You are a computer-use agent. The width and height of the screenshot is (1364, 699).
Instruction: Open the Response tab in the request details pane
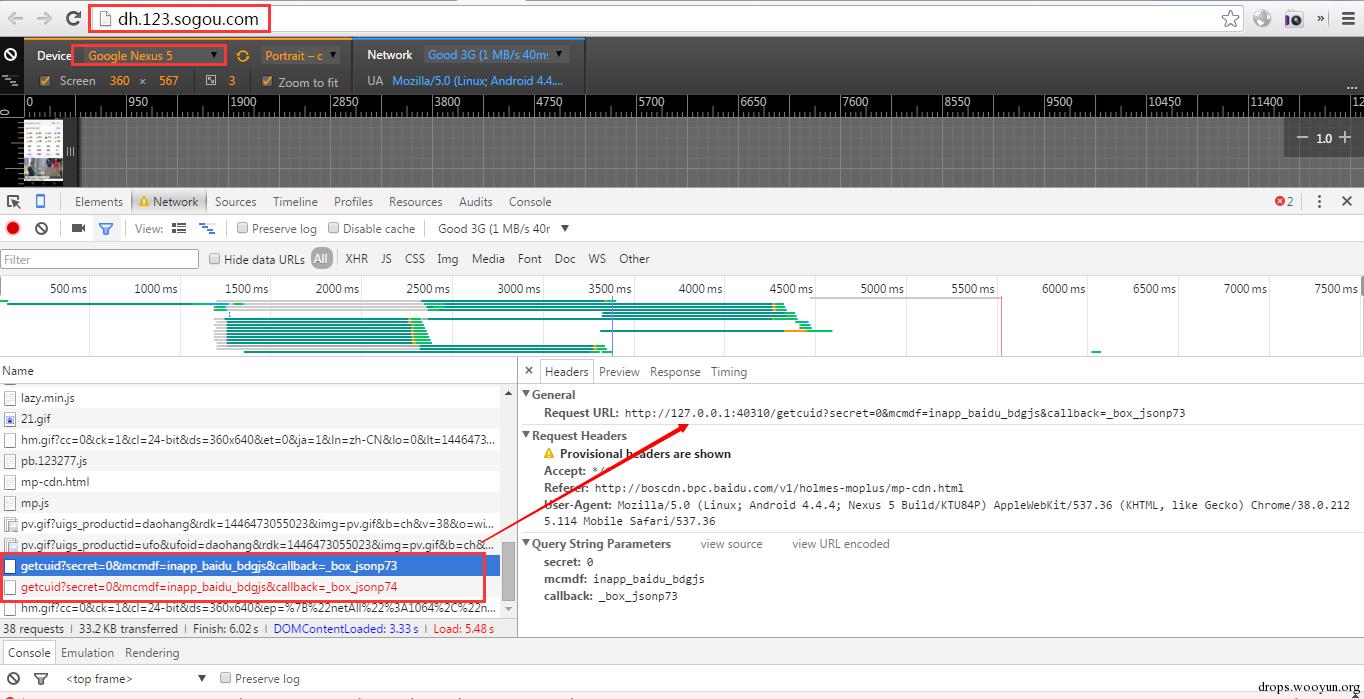675,371
